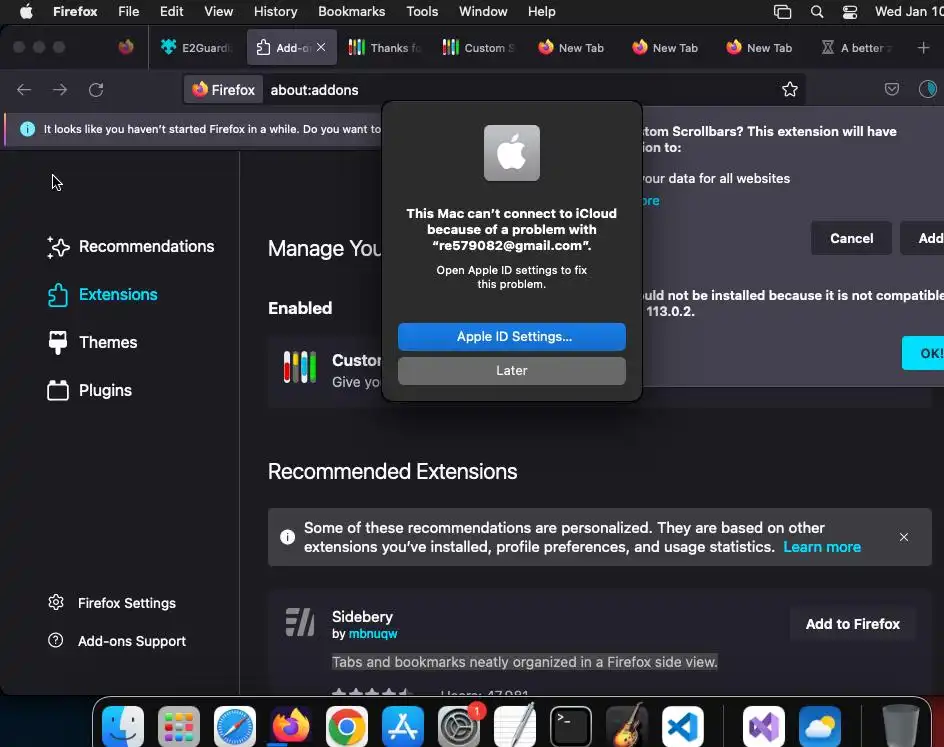944x747 pixels.
Task: Open Launchpad from the Dock
Action: coord(179,726)
